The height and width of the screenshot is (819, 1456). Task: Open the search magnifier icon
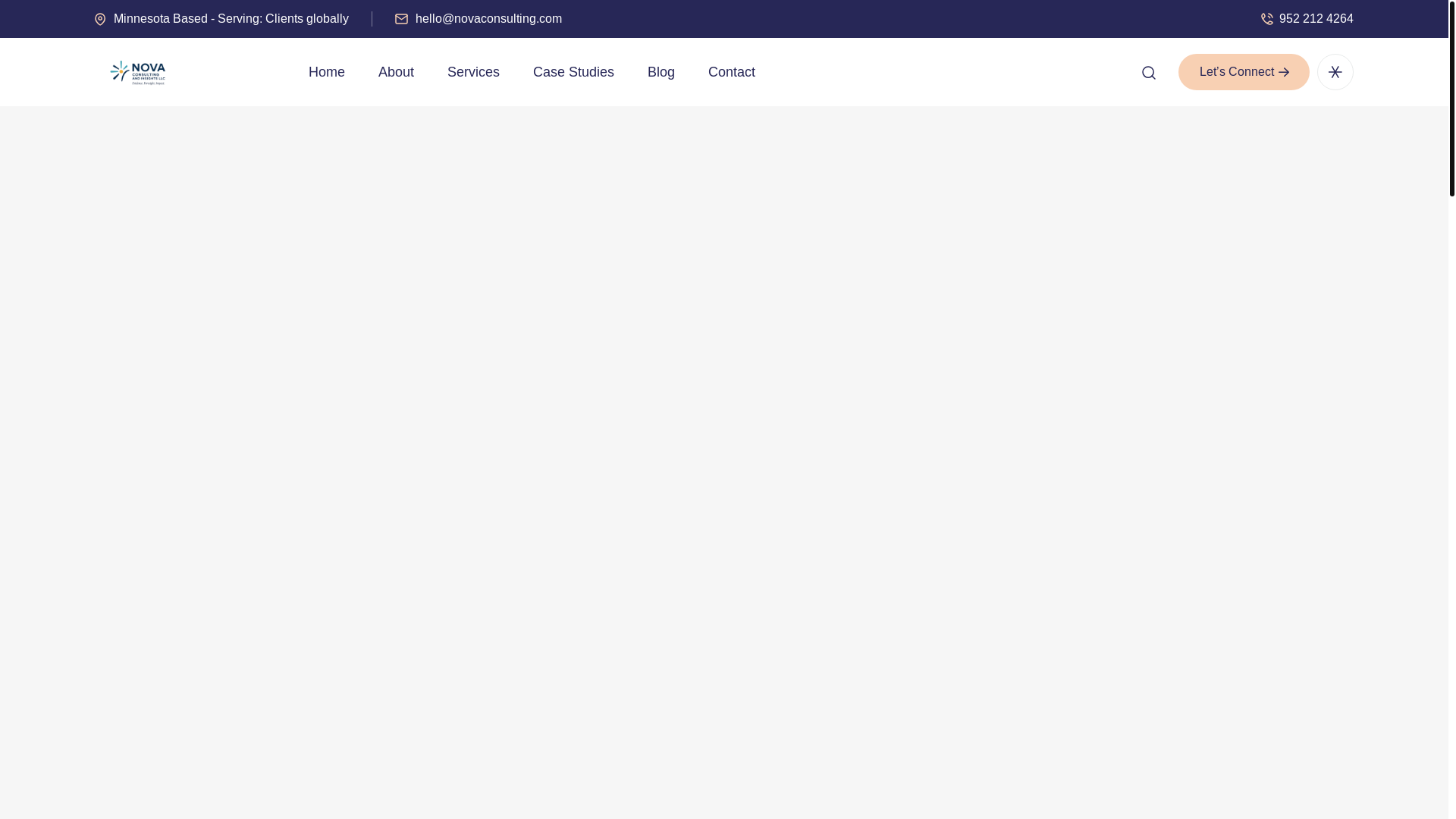[1149, 73]
